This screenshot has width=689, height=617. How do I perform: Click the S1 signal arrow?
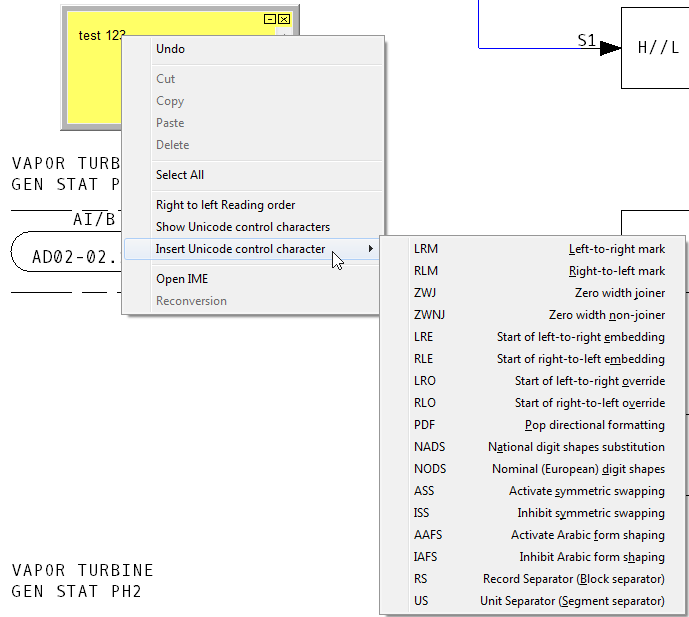coord(610,48)
